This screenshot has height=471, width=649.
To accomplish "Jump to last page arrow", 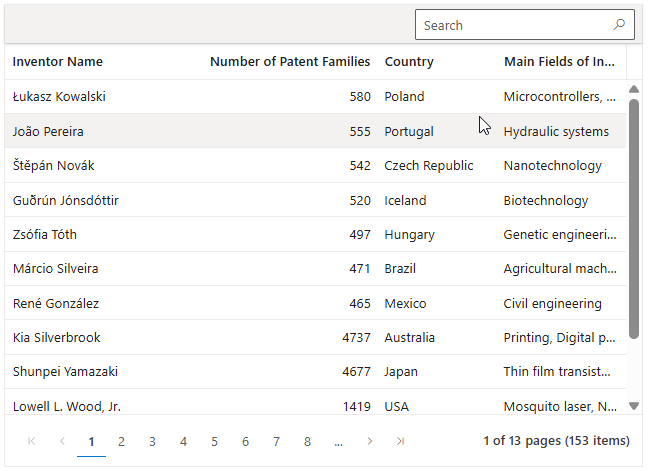I will point(401,441).
